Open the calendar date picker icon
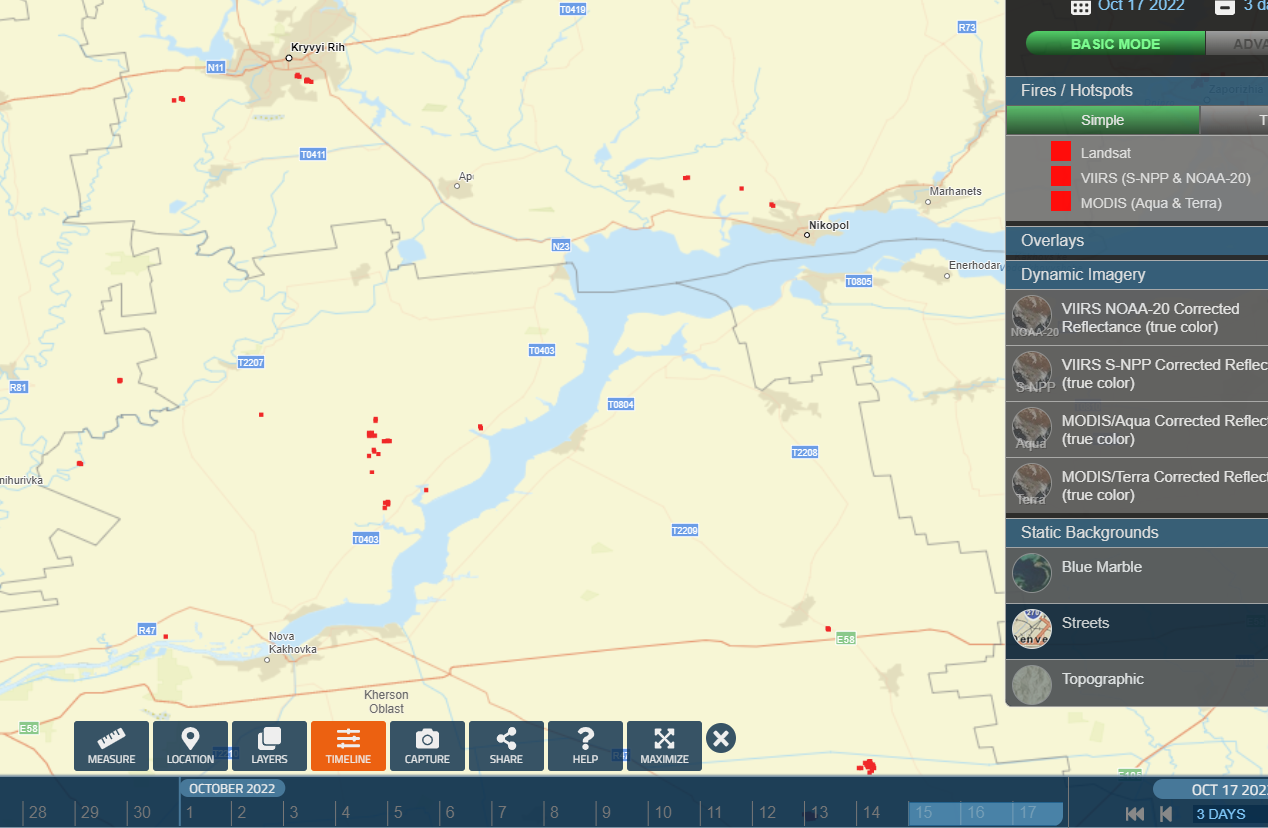1268x828 pixels. [1081, 7]
